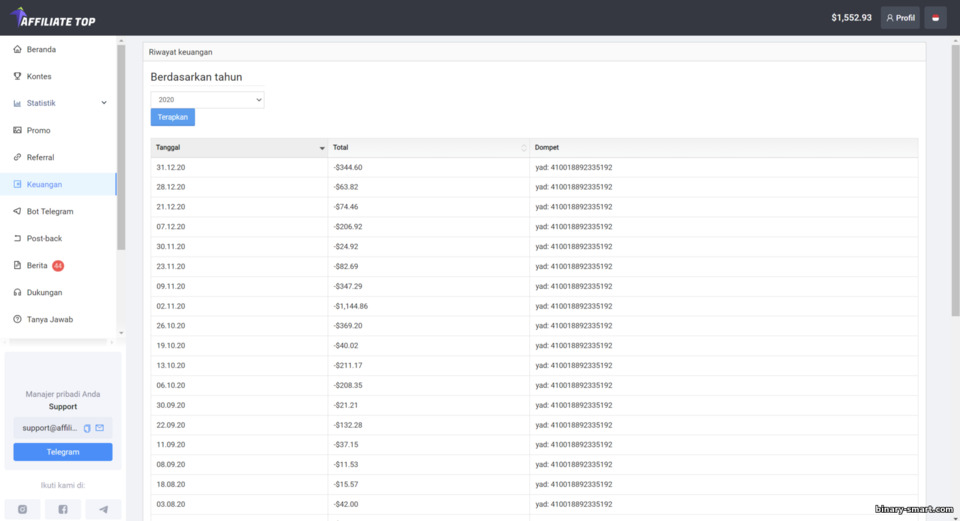Click the blue Telegram button
960x521 pixels.
click(62, 452)
